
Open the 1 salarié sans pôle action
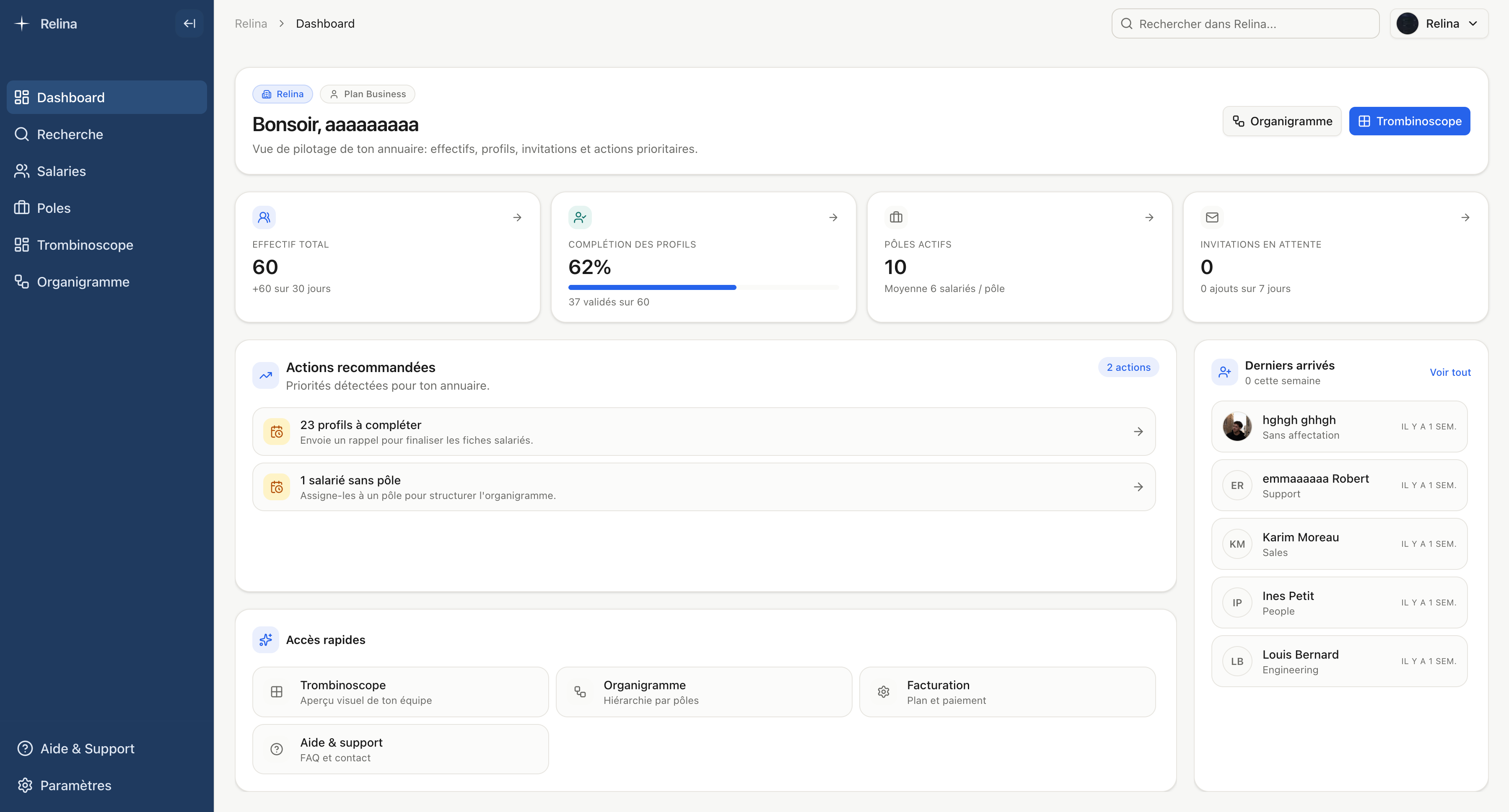click(x=703, y=487)
